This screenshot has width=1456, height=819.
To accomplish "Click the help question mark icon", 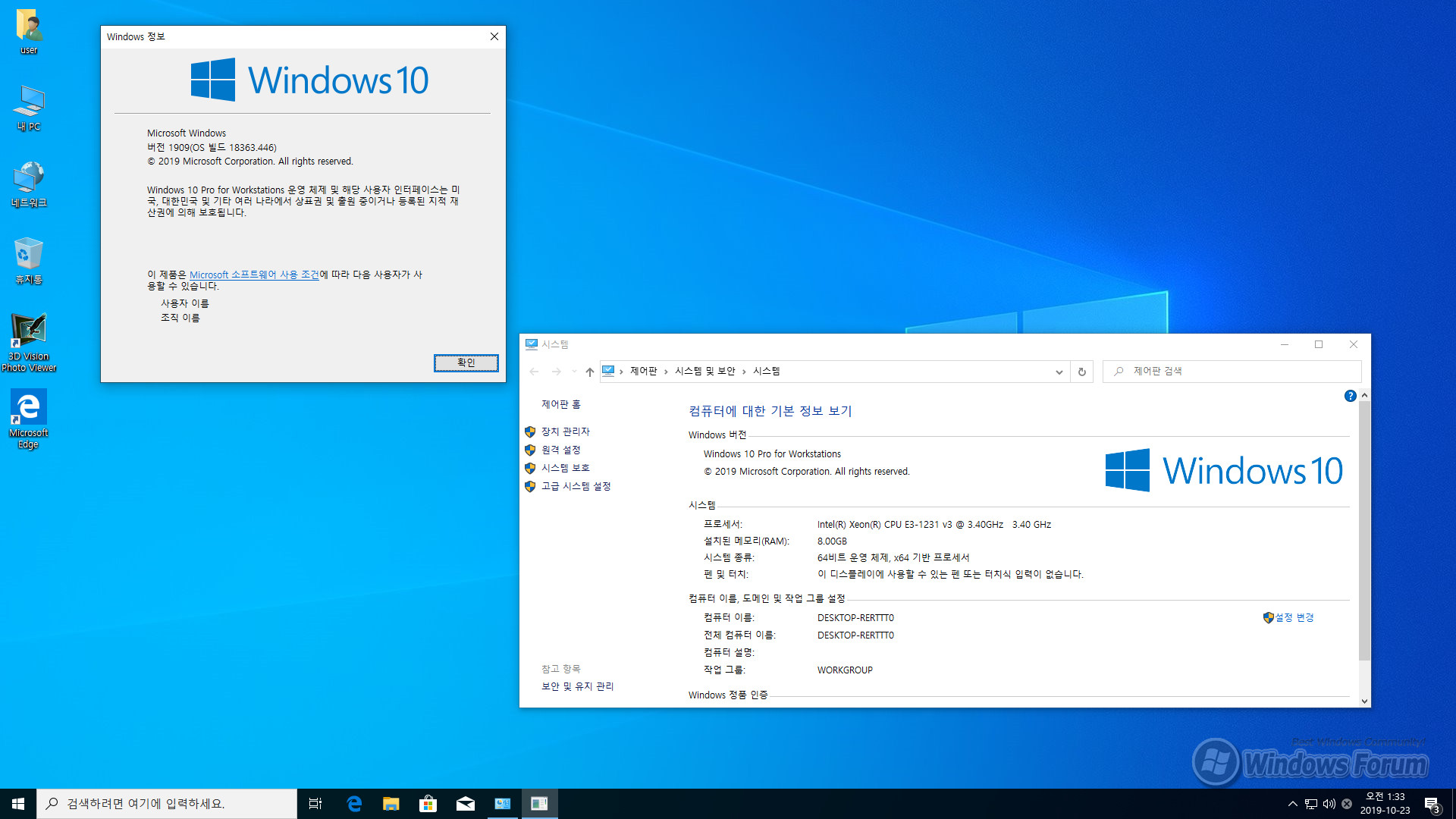I will [1350, 396].
